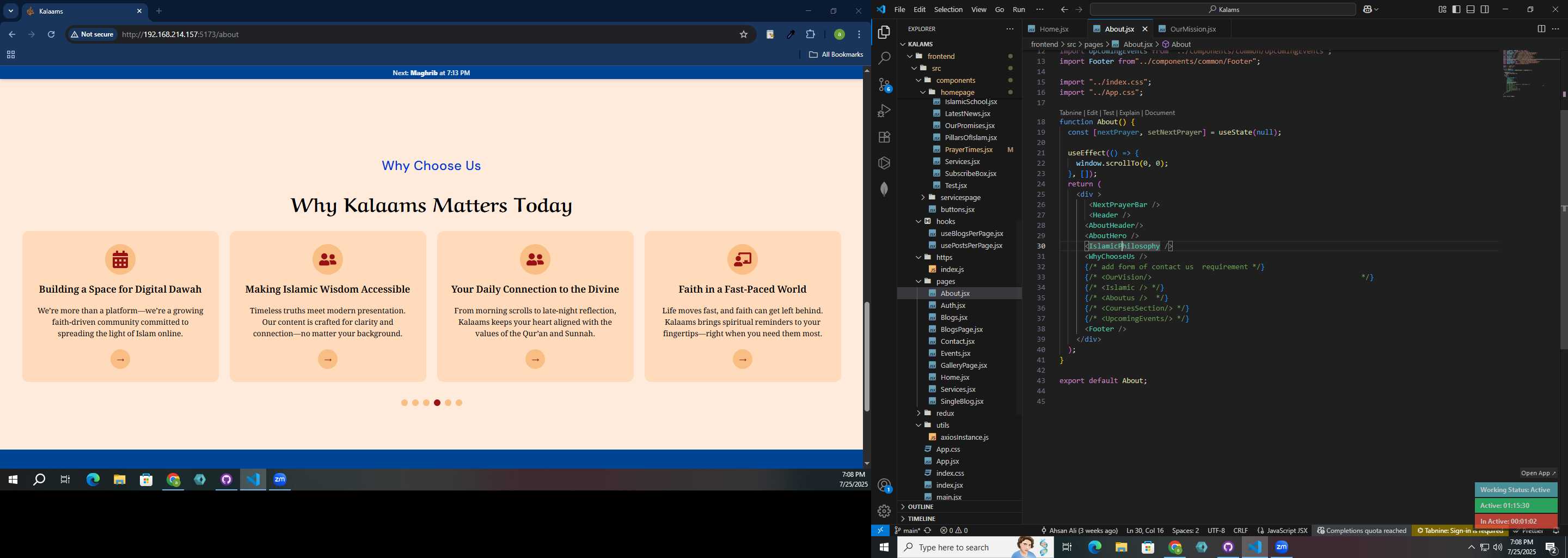Select the fifth carousel dot

tap(448, 403)
